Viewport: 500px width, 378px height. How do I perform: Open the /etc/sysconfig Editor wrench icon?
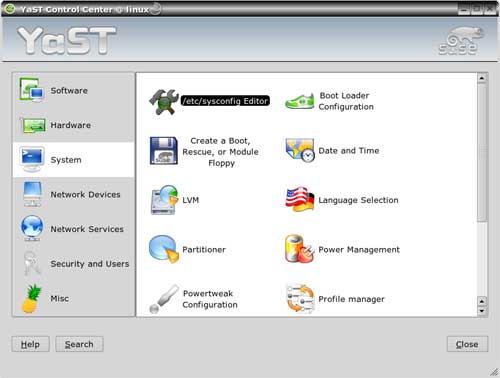pyautogui.click(x=164, y=102)
